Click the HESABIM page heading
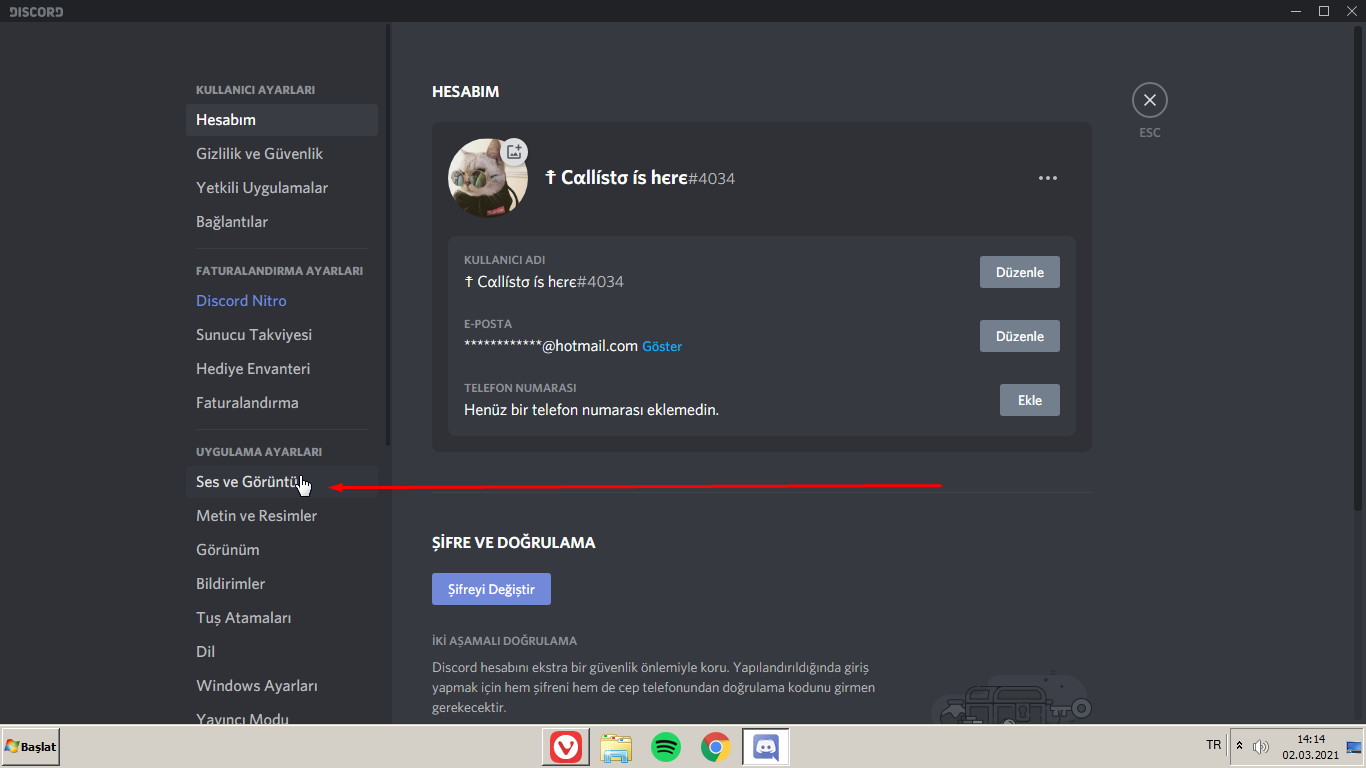Viewport: 1366px width, 768px height. 465,92
